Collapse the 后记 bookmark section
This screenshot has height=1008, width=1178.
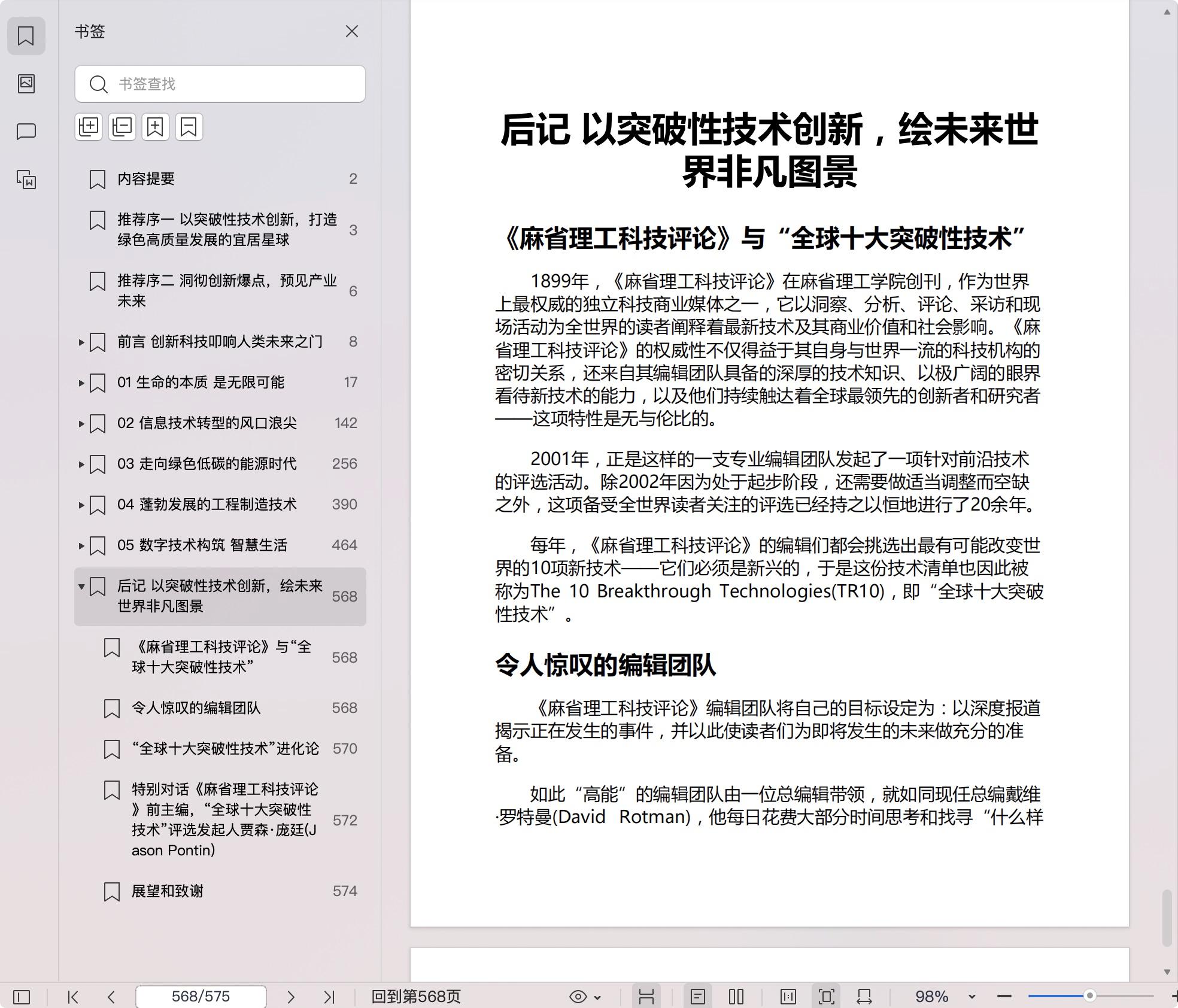coord(81,587)
